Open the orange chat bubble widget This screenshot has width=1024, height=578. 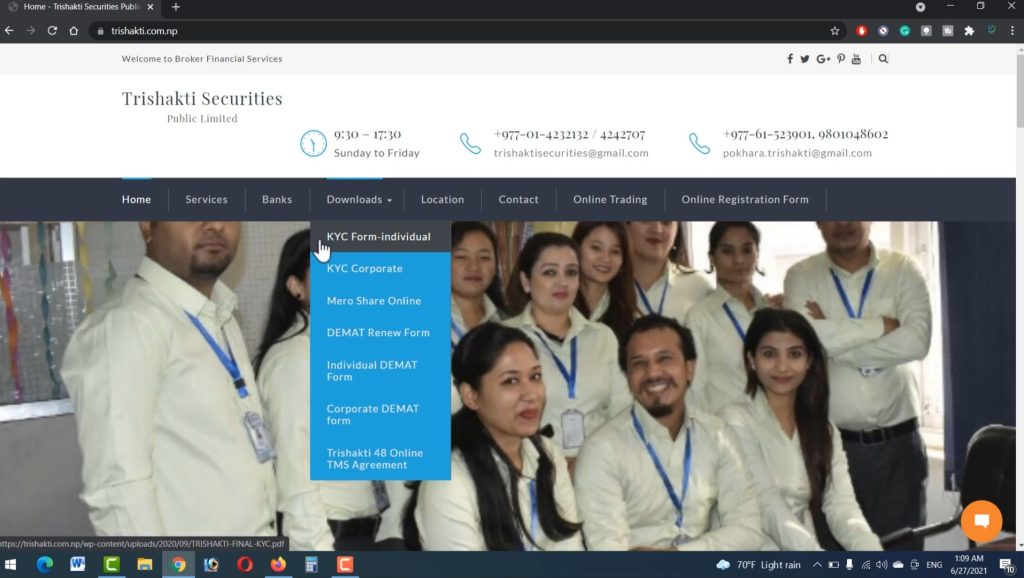[x=981, y=521]
